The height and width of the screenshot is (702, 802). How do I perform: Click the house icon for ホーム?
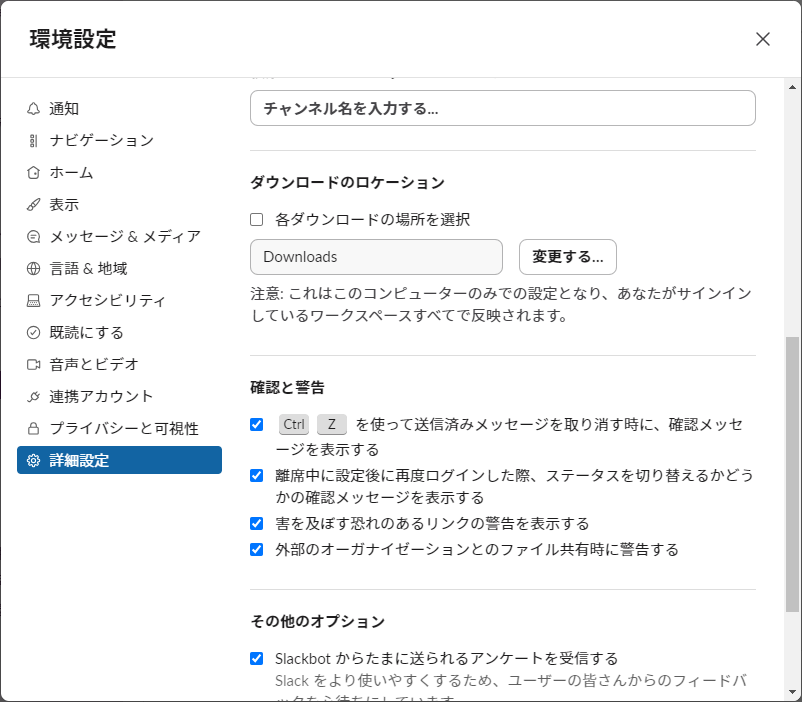coord(33,172)
